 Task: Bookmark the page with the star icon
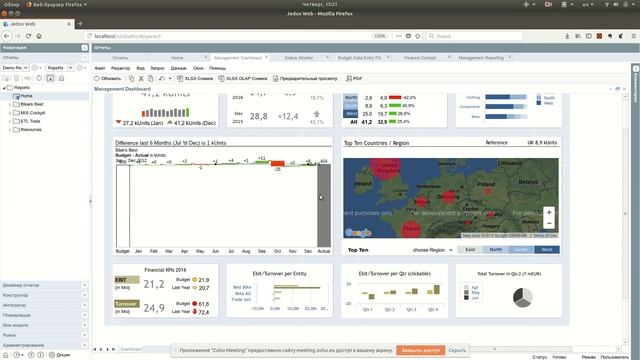pos(418,36)
